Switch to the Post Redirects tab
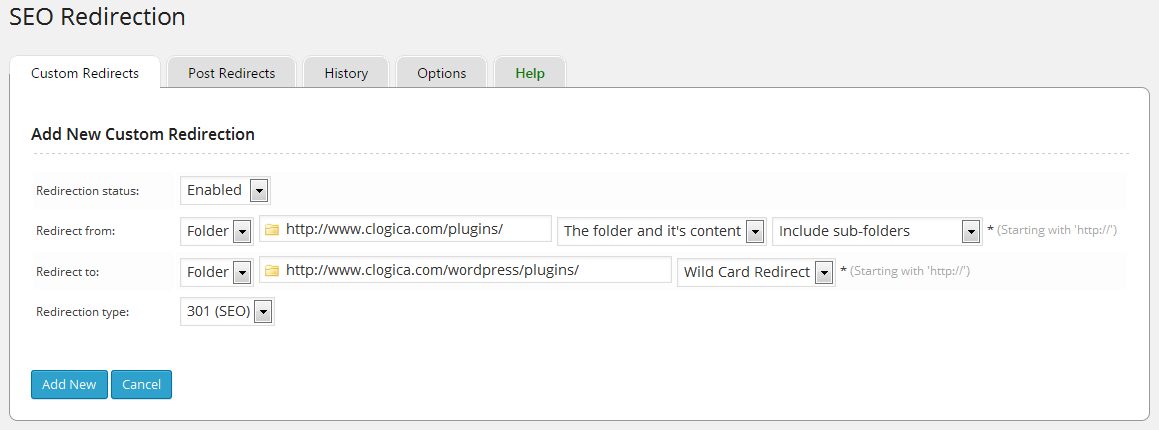Viewport: 1159px width, 430px height. click(231, 73)
